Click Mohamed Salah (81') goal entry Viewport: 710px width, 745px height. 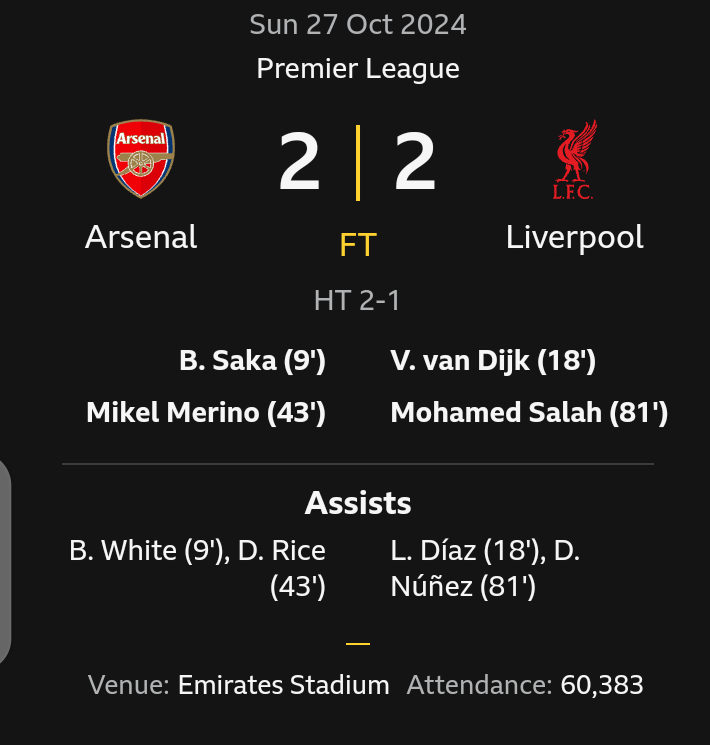click(529, 412)
